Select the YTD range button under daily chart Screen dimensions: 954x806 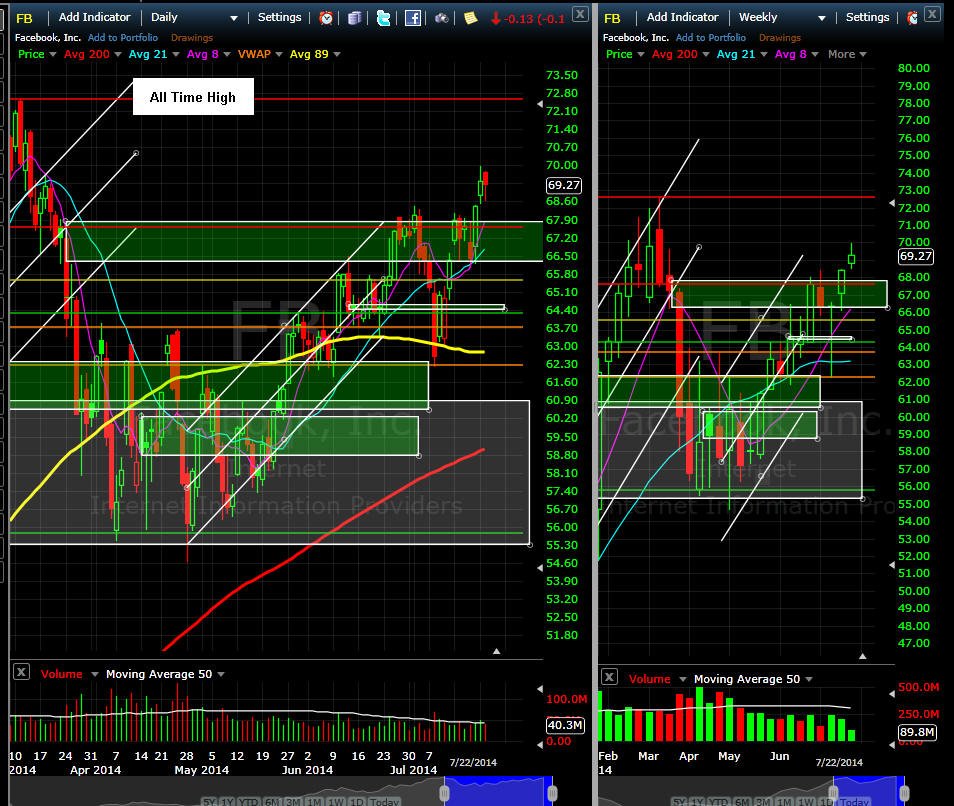[x=248, y=802]
